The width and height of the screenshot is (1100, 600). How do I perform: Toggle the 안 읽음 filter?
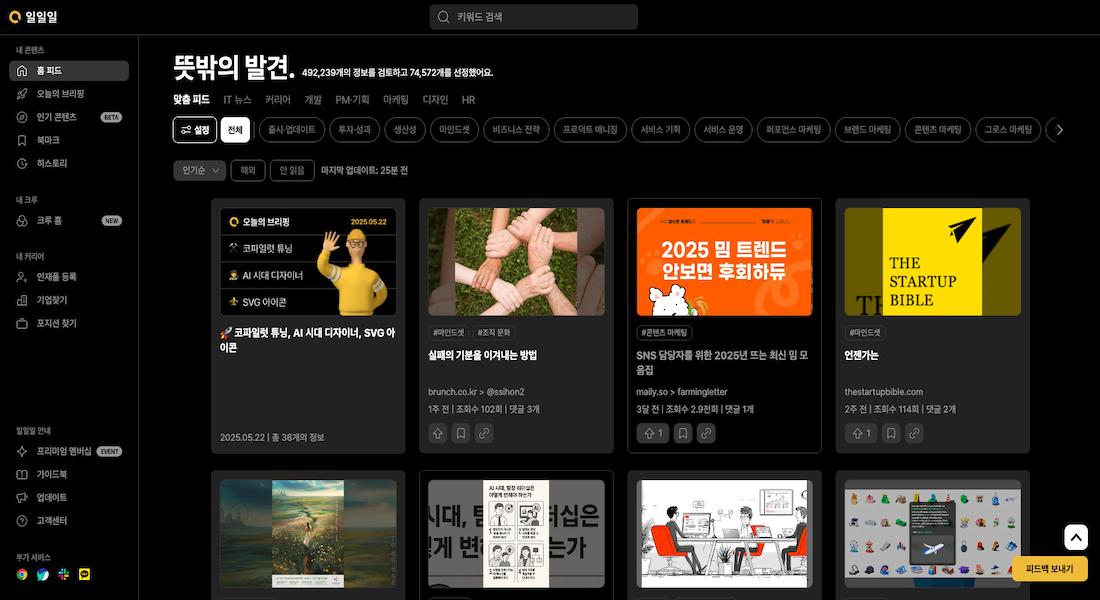[x=292, y=171]
